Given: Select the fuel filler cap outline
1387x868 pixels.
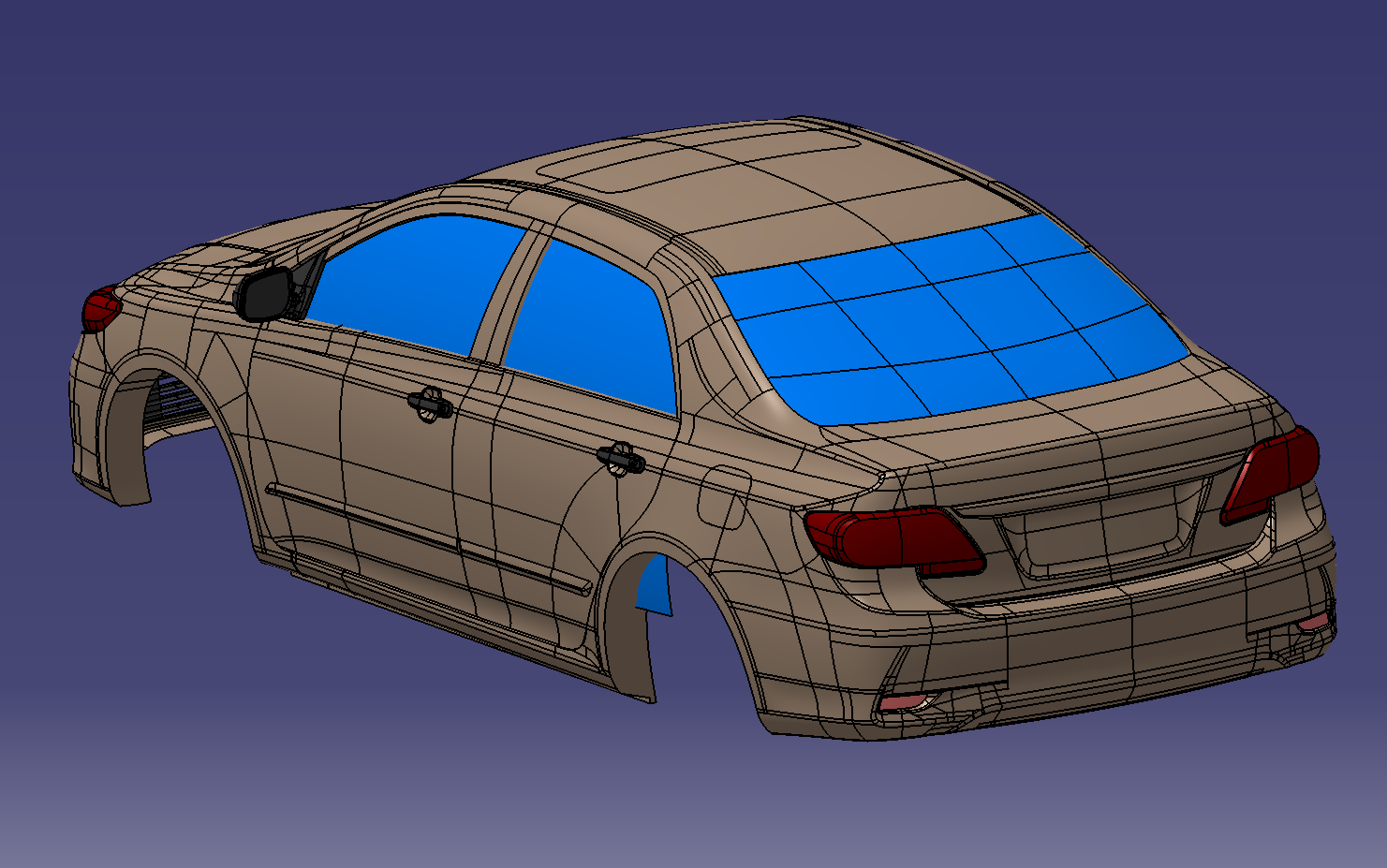Looking at the screenshot, I should coord(723,496).
